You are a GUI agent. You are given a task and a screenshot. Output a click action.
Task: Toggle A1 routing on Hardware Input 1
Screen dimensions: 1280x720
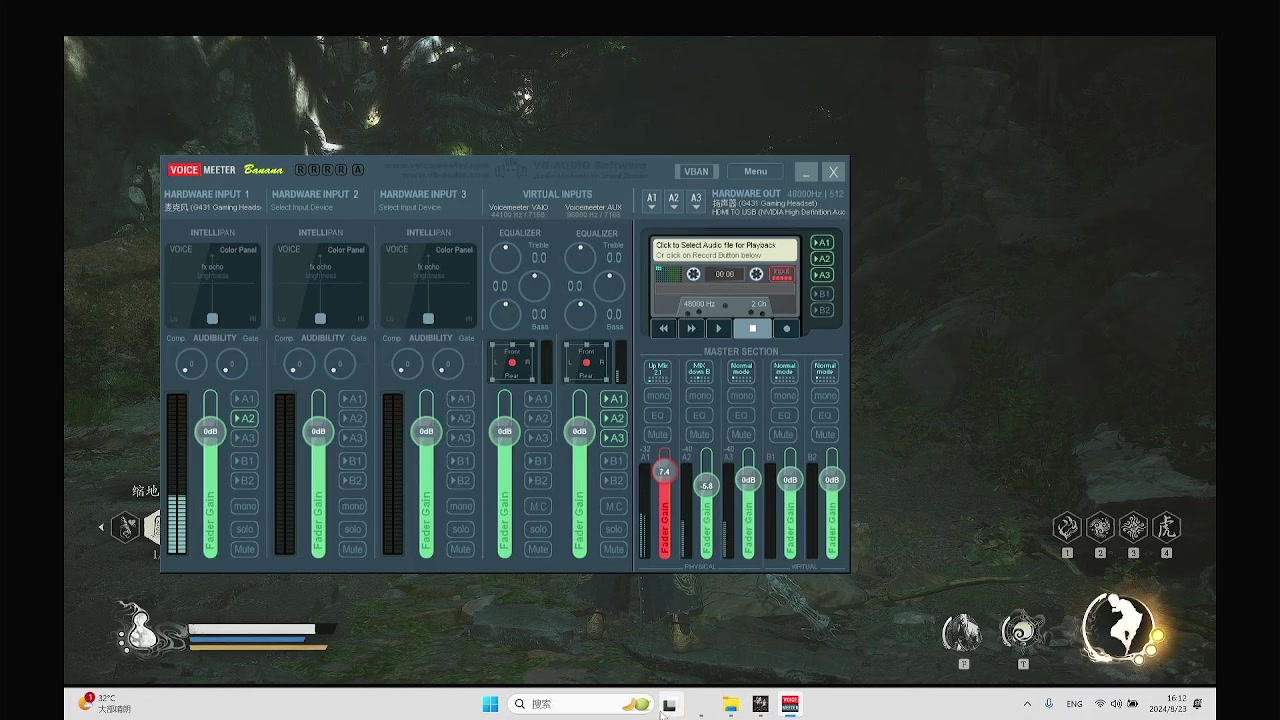(x=245, y=399)
